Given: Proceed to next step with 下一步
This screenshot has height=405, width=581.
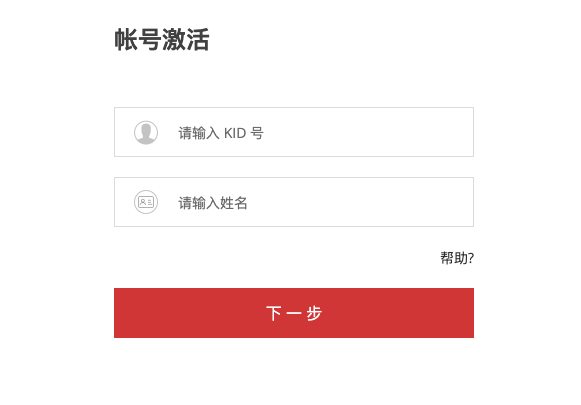Looking at the screenshot, I should [x=294, y=313].
